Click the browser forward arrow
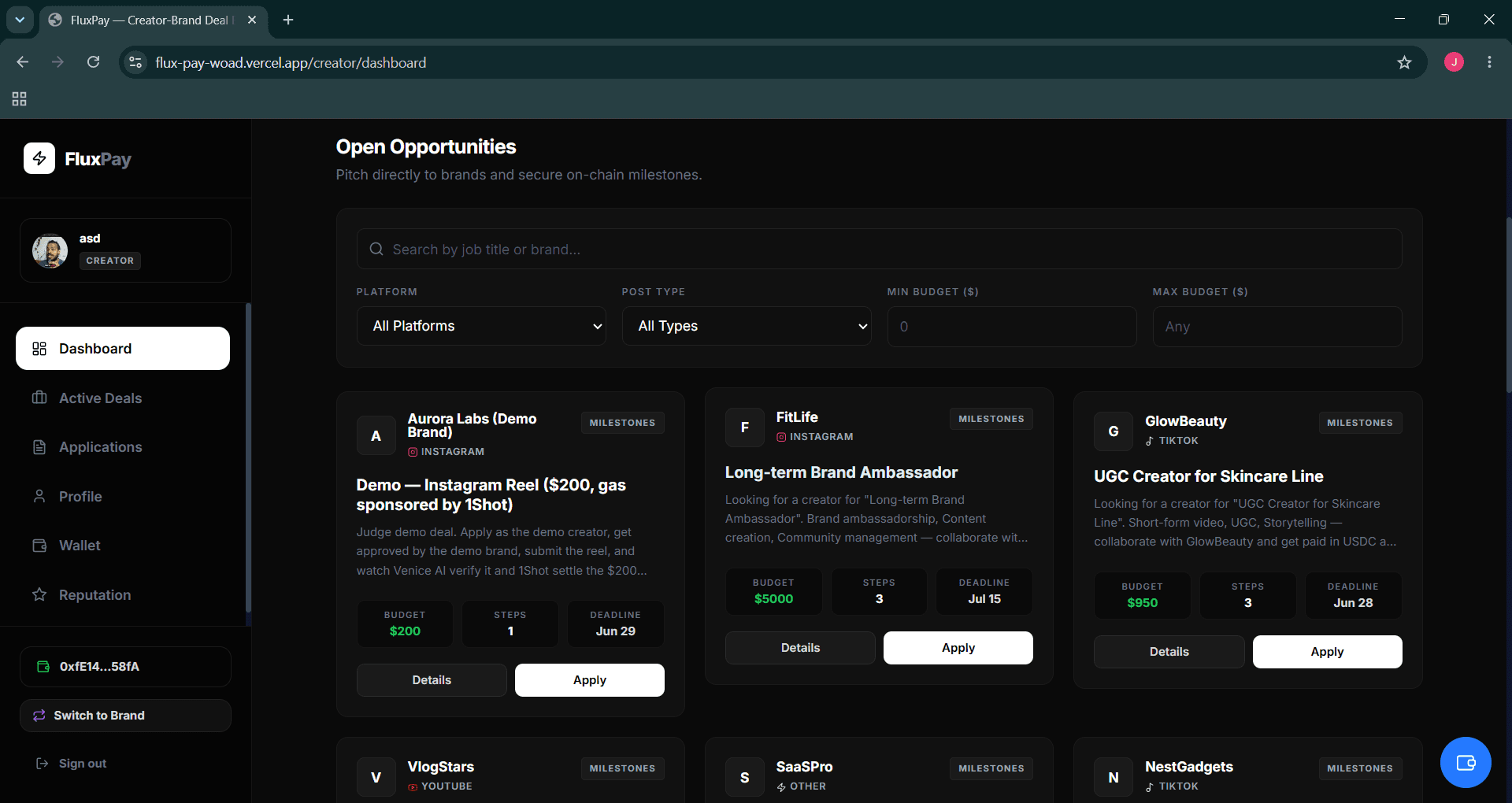The image size is (1512, 803). (57, 62)
